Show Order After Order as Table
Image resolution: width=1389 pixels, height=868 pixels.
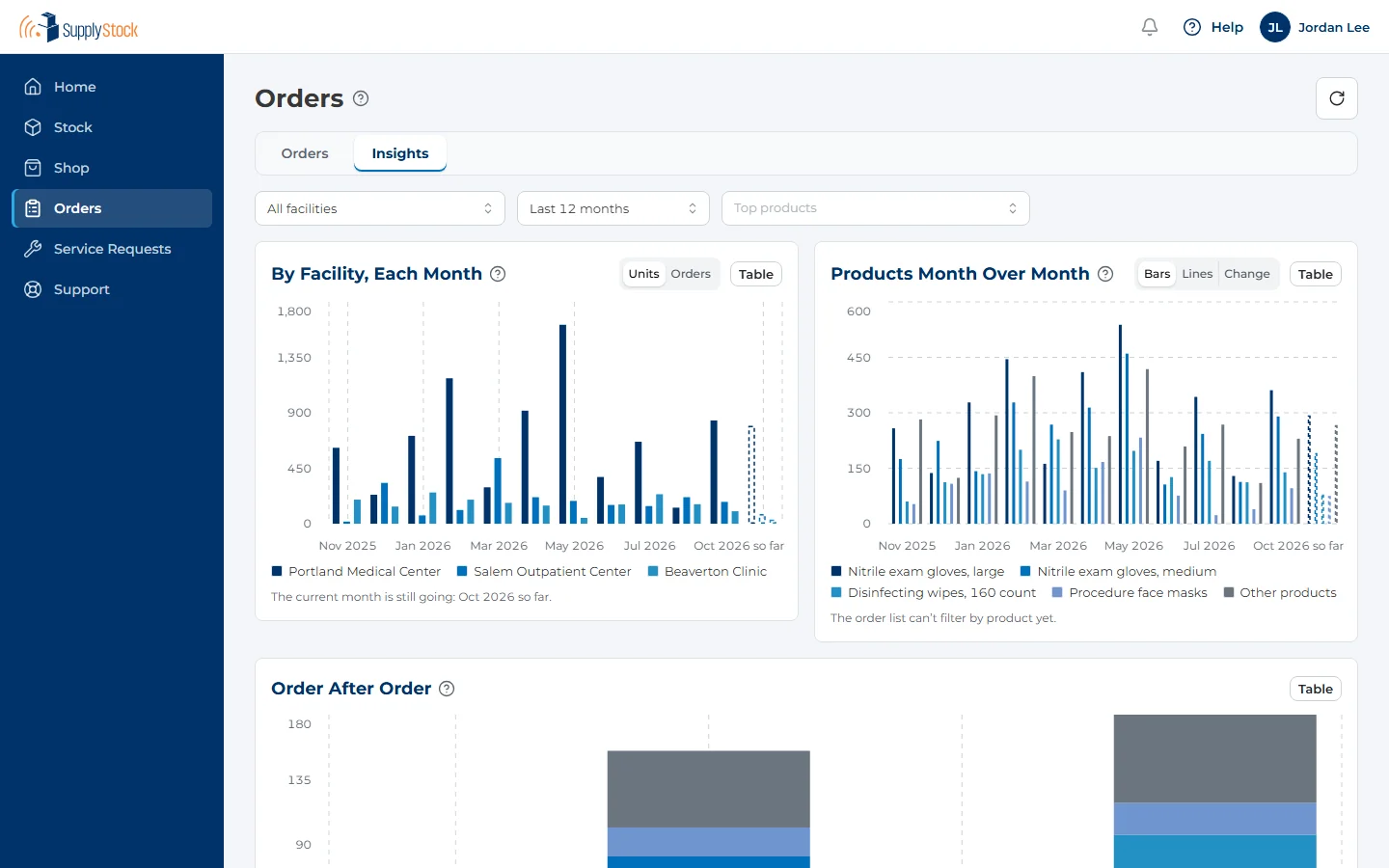1316,689
